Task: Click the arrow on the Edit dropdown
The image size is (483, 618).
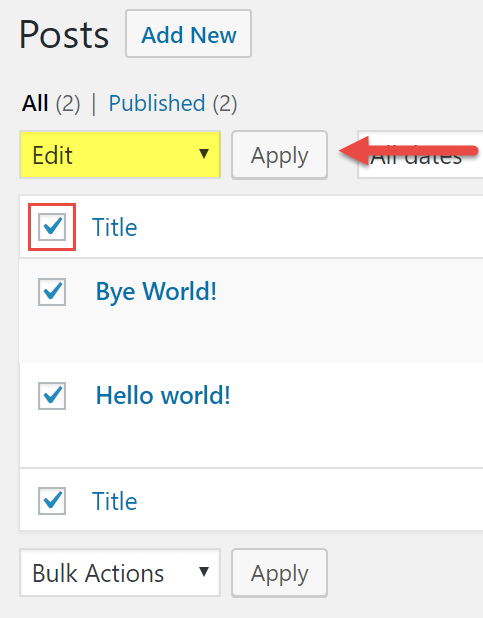Action: [204, 153]
